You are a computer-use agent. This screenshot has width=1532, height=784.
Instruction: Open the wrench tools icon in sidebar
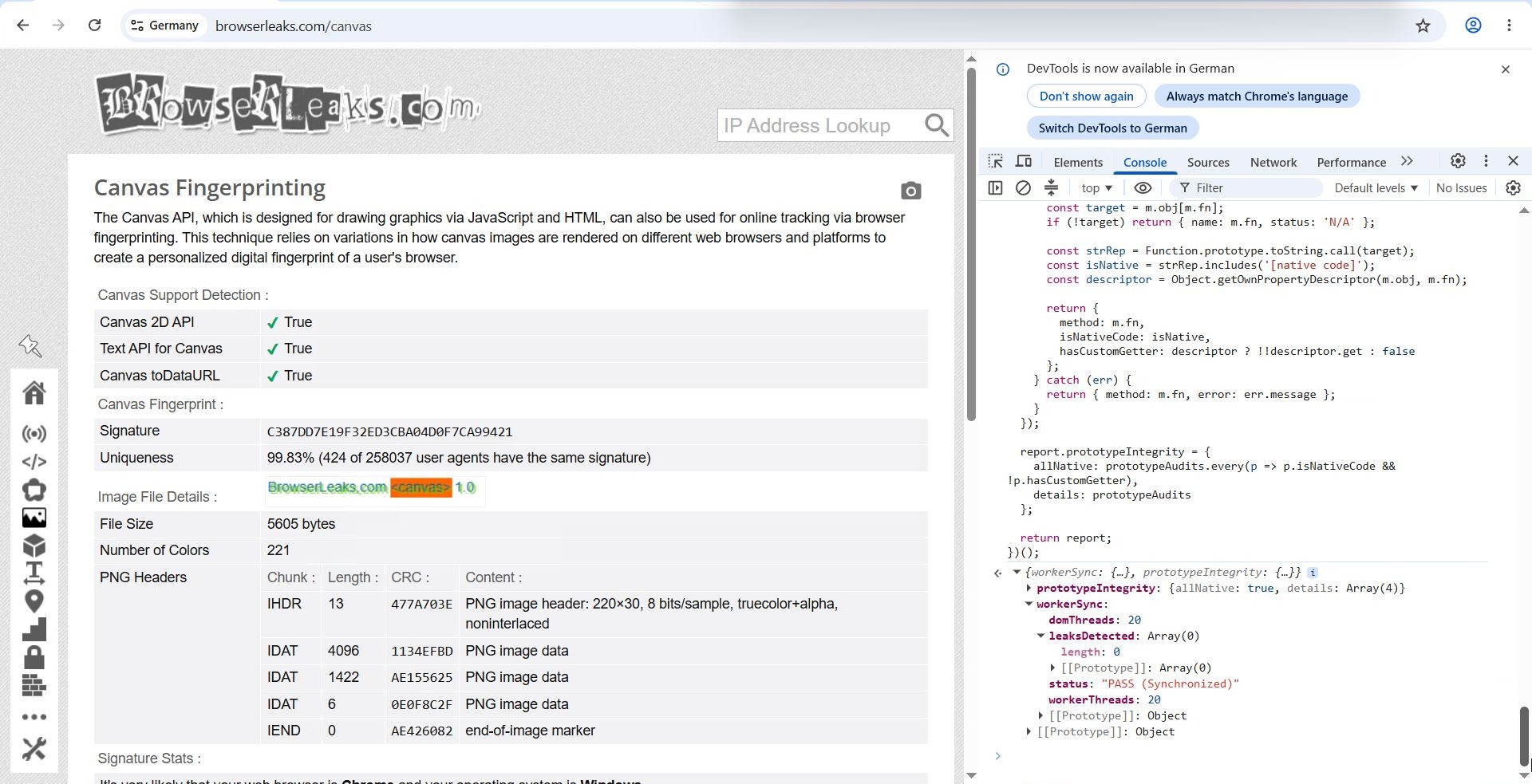(x=34, y=748)
